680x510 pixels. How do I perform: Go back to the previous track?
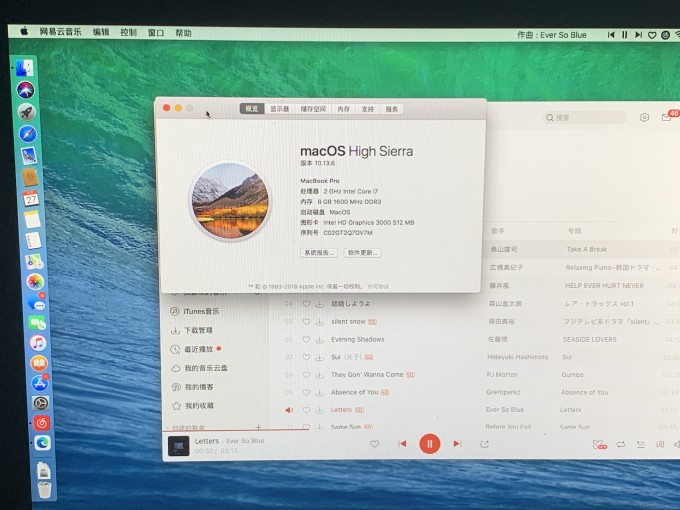click(x=402, y=443)
